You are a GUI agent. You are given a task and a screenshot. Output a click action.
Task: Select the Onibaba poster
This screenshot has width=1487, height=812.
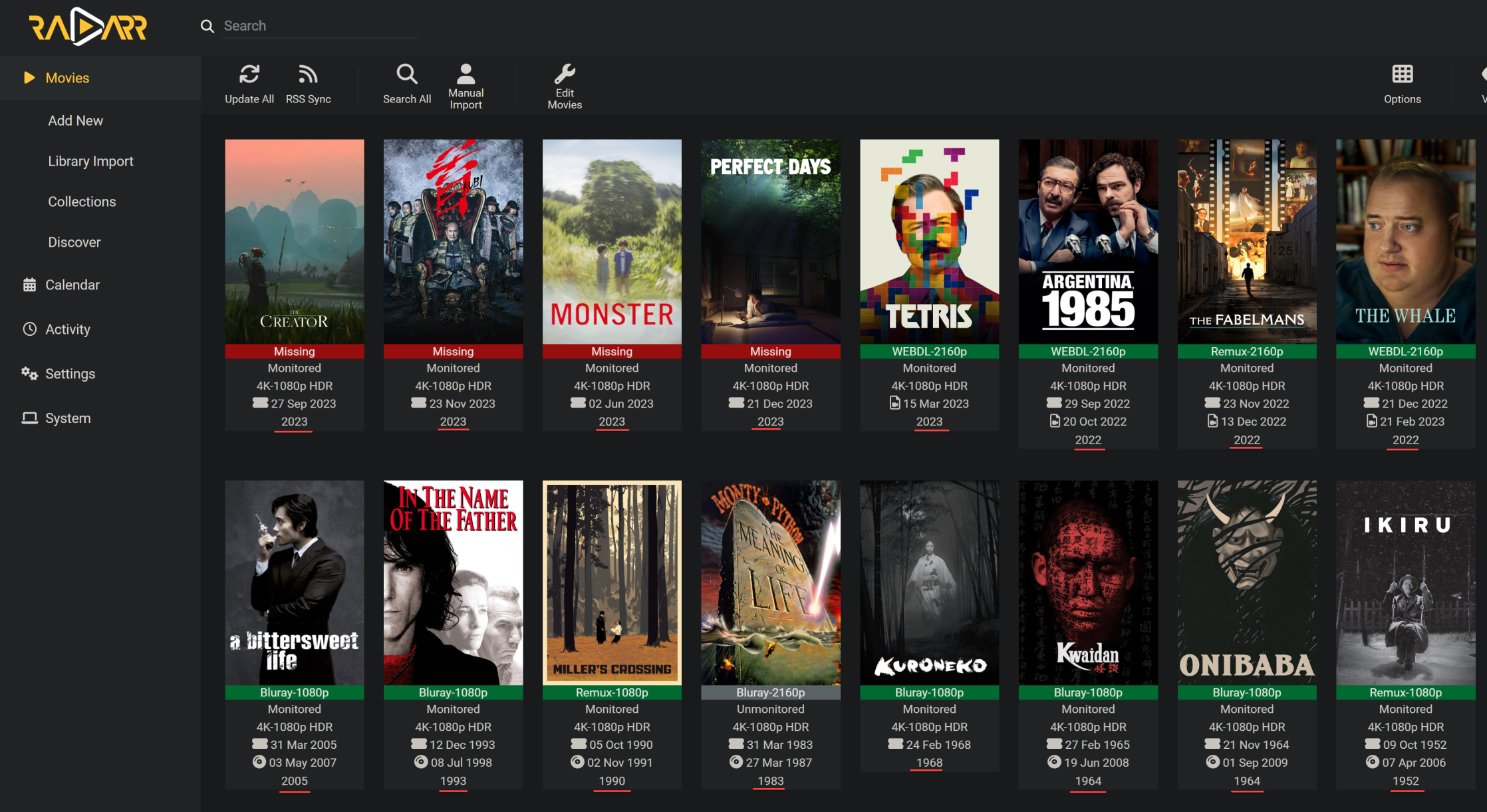coord(1246,582)
